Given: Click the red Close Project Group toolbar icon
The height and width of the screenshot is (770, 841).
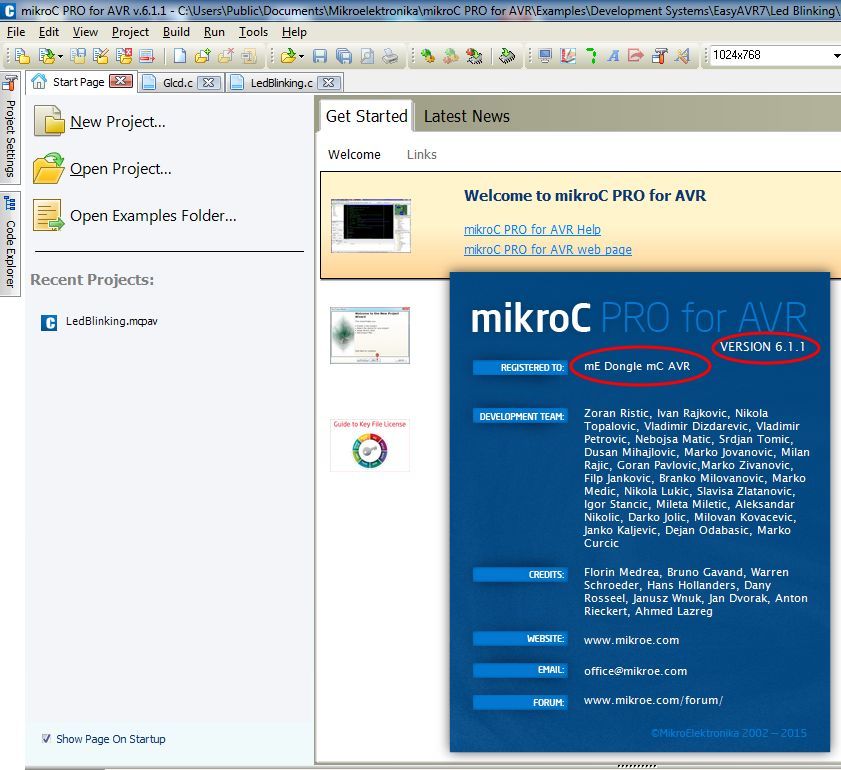Looking at the screenshot, I should pos(146,56).
